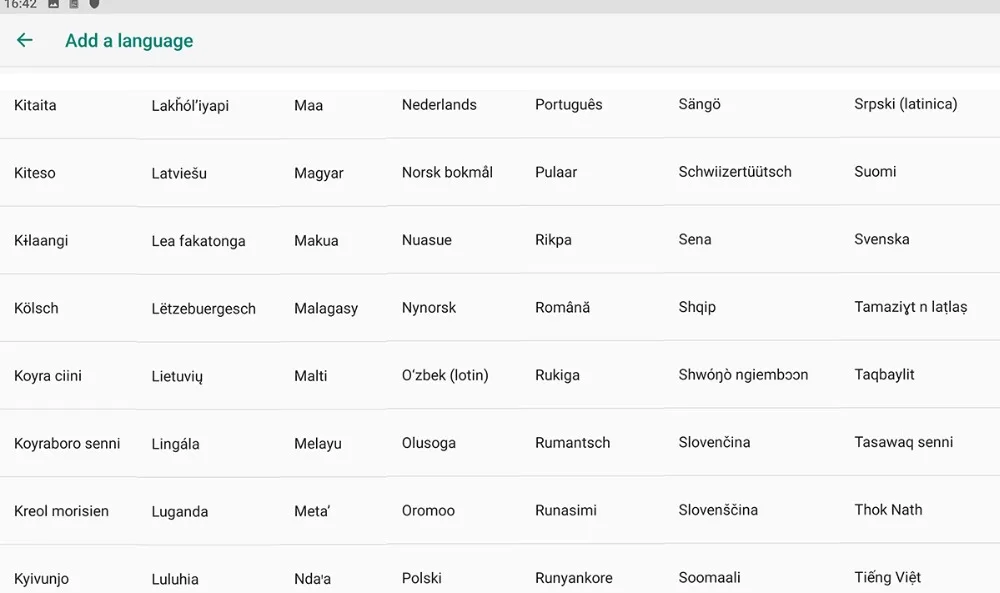Select Melayu language
This screenshot has width=1000, height=593.
(318, 444)
